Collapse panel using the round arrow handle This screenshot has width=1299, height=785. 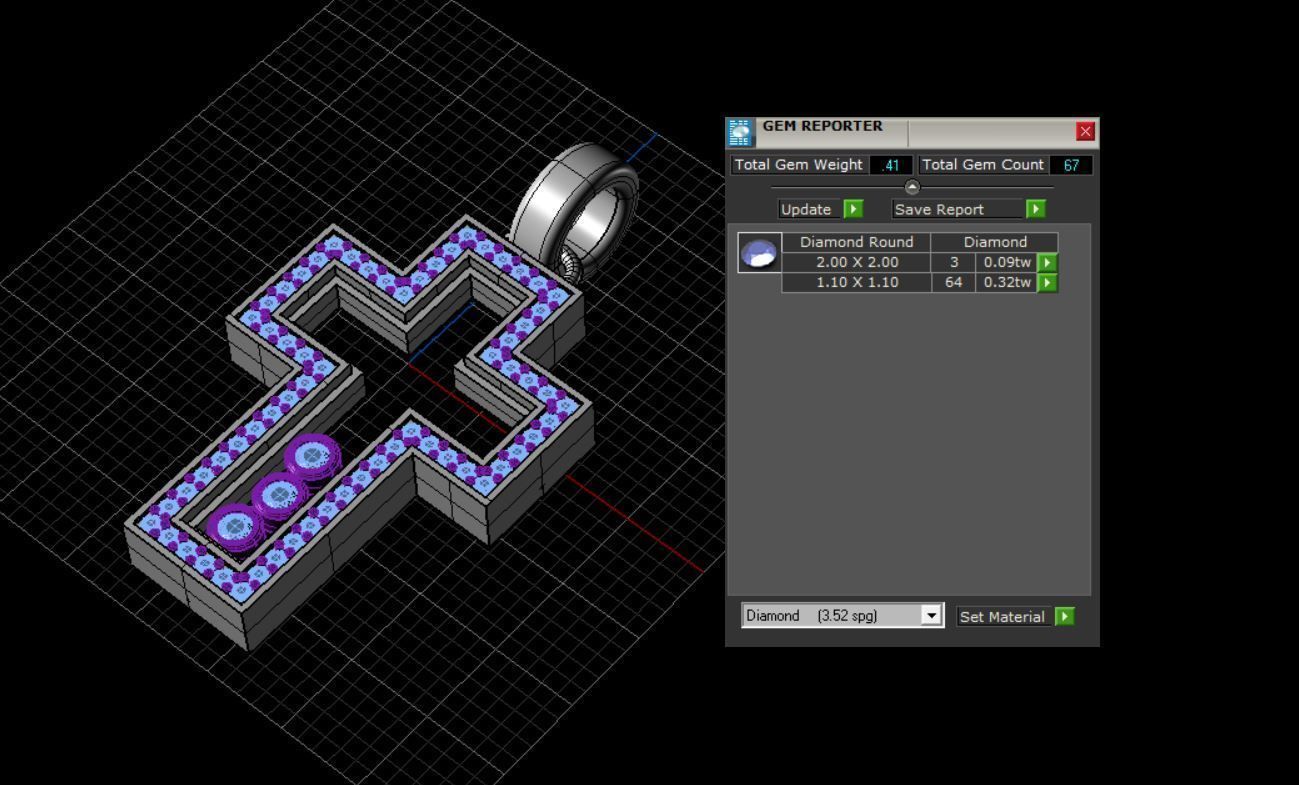pyautogui.click(x=912, y=187)
